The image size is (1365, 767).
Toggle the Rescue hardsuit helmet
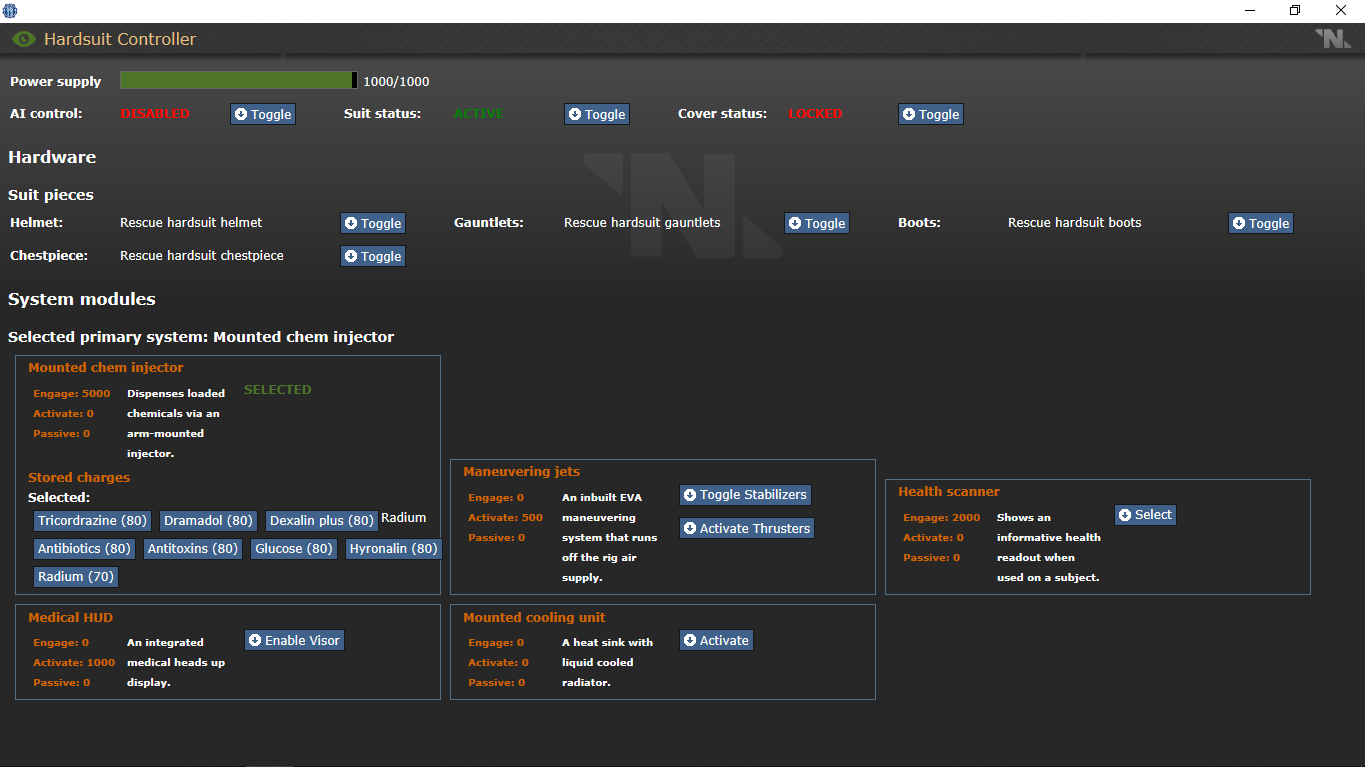click(373, 223)
